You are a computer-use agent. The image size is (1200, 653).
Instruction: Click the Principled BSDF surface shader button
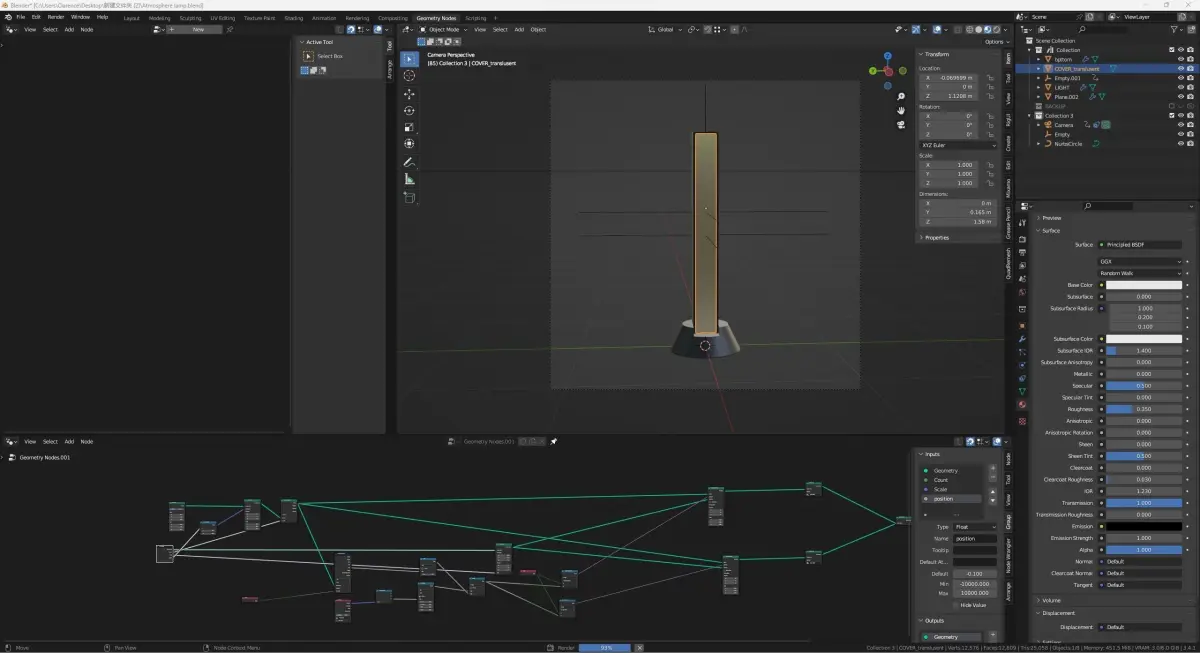tap(1140, 245)
